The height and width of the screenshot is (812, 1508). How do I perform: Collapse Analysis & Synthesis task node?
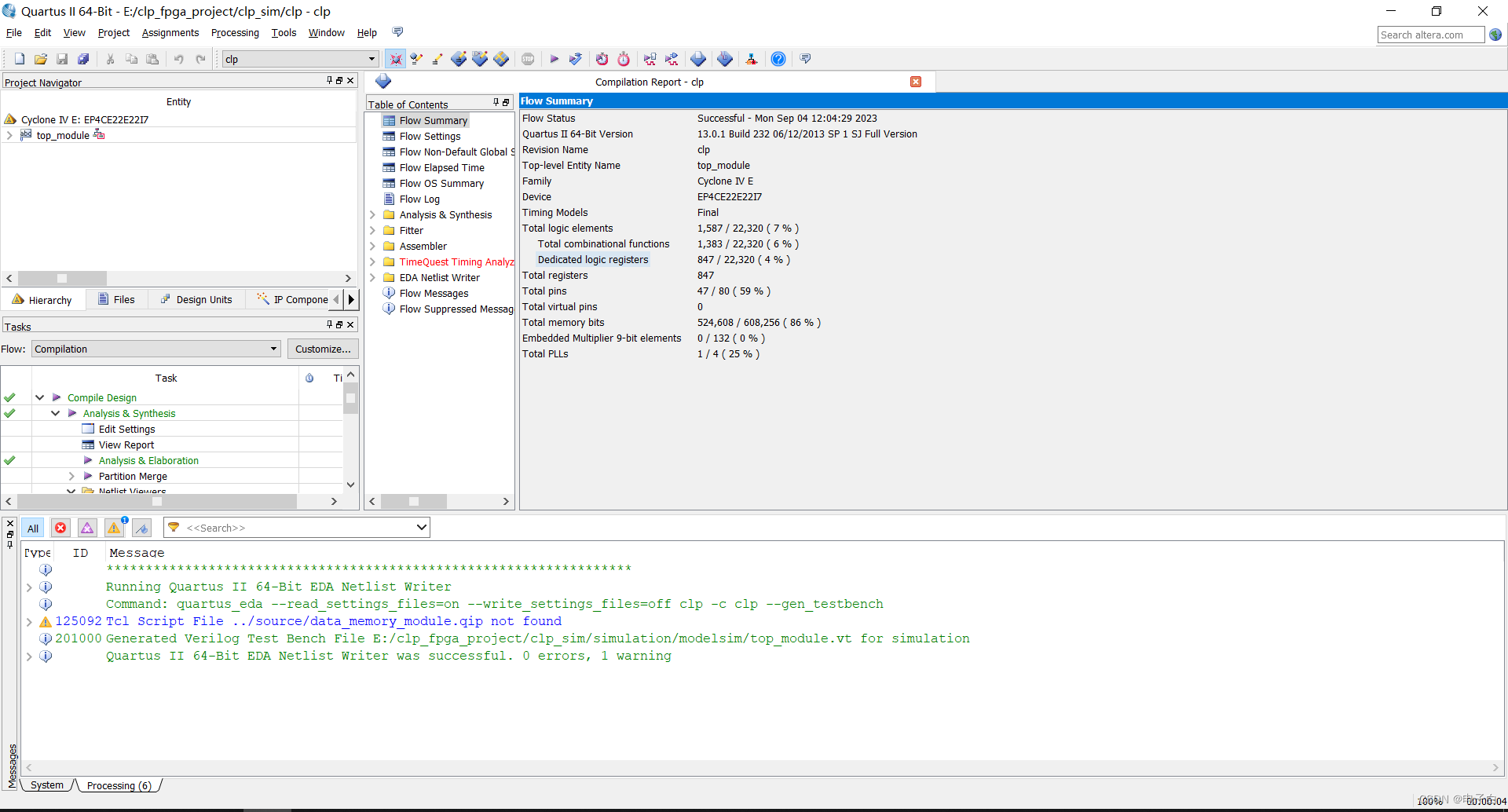point(55,413)
